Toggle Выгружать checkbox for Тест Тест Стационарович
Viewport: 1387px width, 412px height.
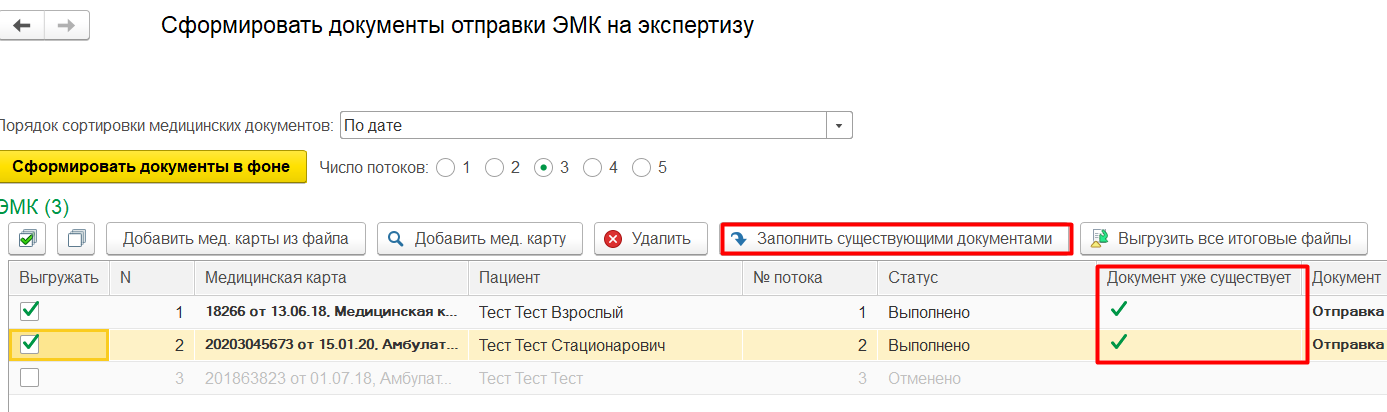pos(30,345)
